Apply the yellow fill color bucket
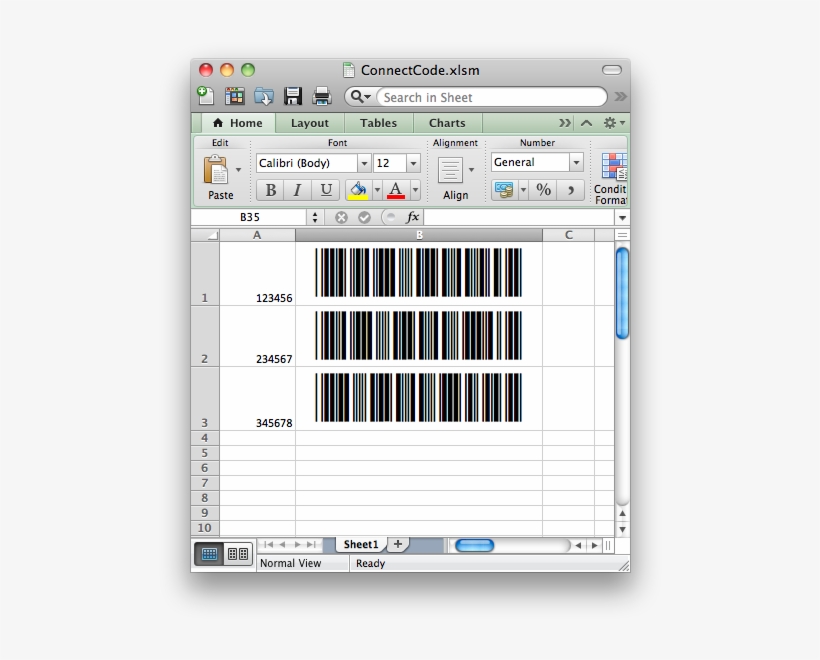 click(358, 190)
